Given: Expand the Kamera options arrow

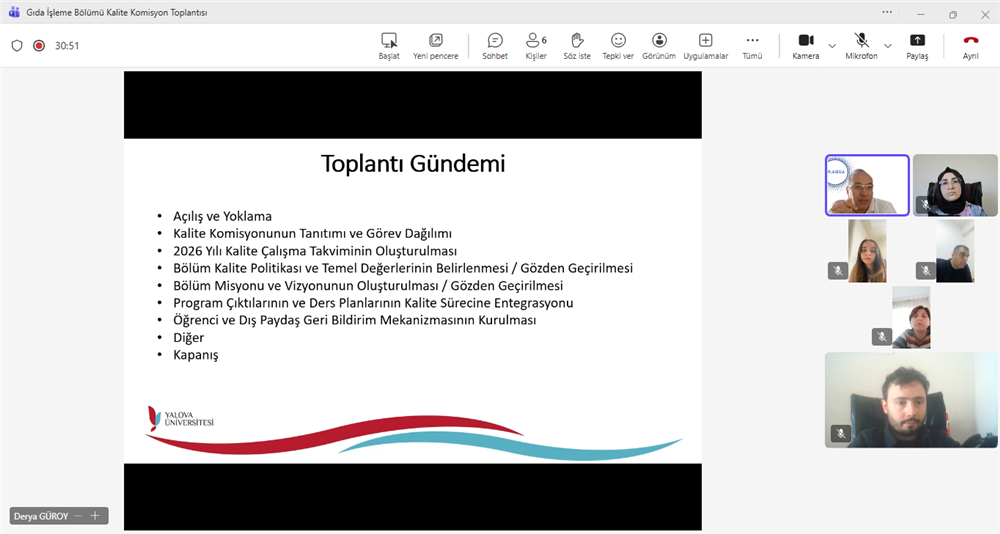Looking at the screenshot, I should (832, 45).
